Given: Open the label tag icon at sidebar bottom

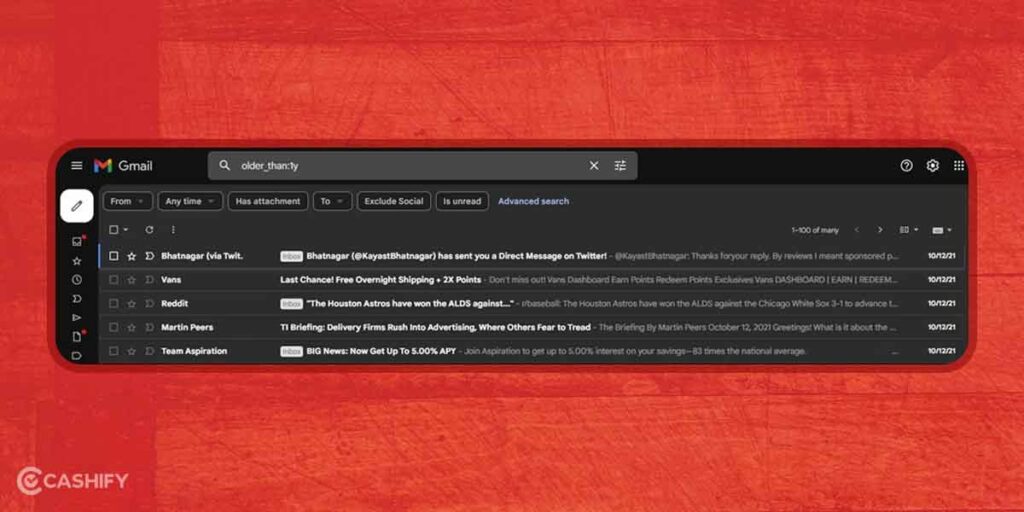Looking at the screenshot, I should click(x=77, y=356).
